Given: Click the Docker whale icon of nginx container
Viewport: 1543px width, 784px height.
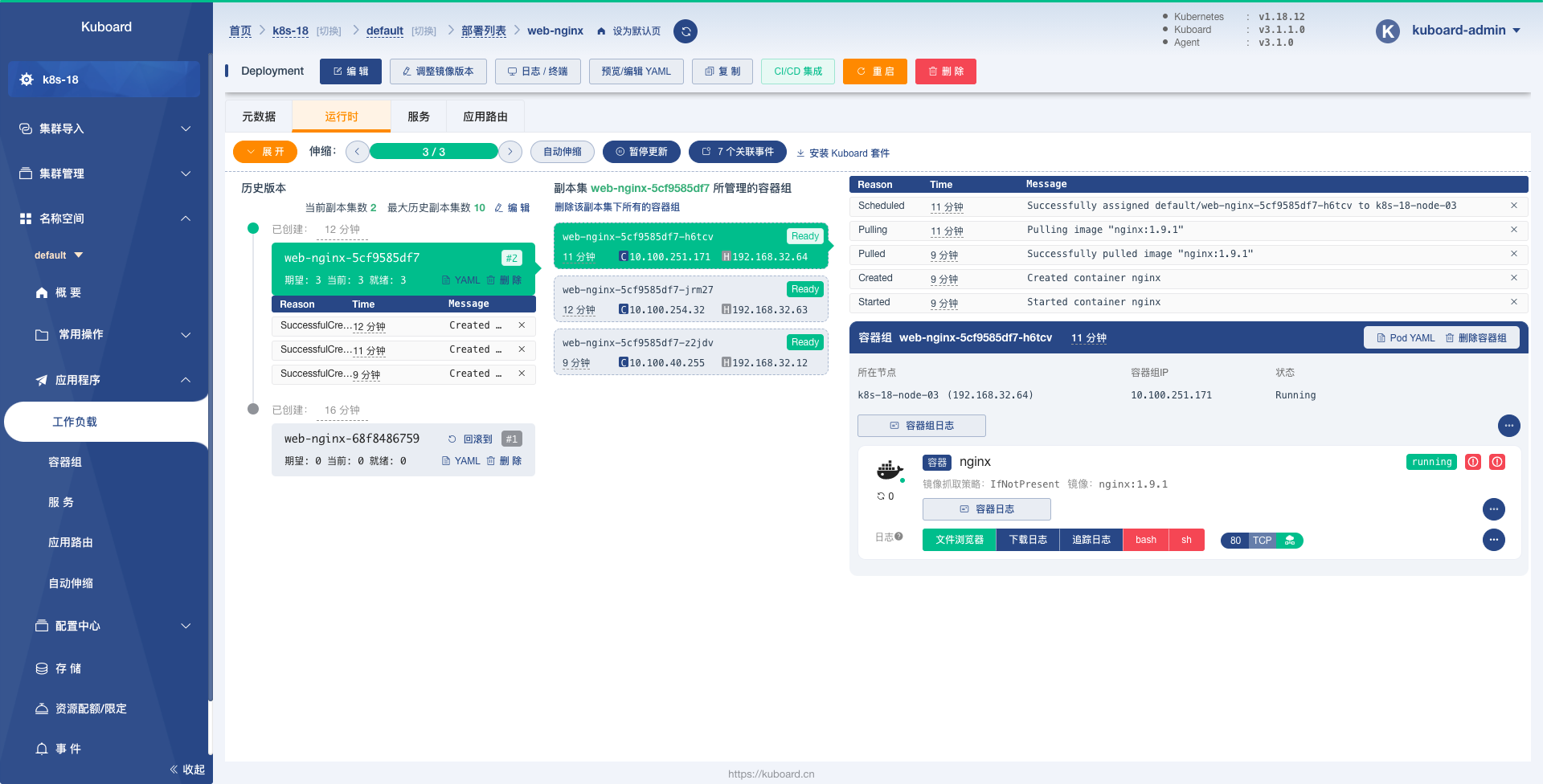Looking at the screenshot, I should pos(889,470).
